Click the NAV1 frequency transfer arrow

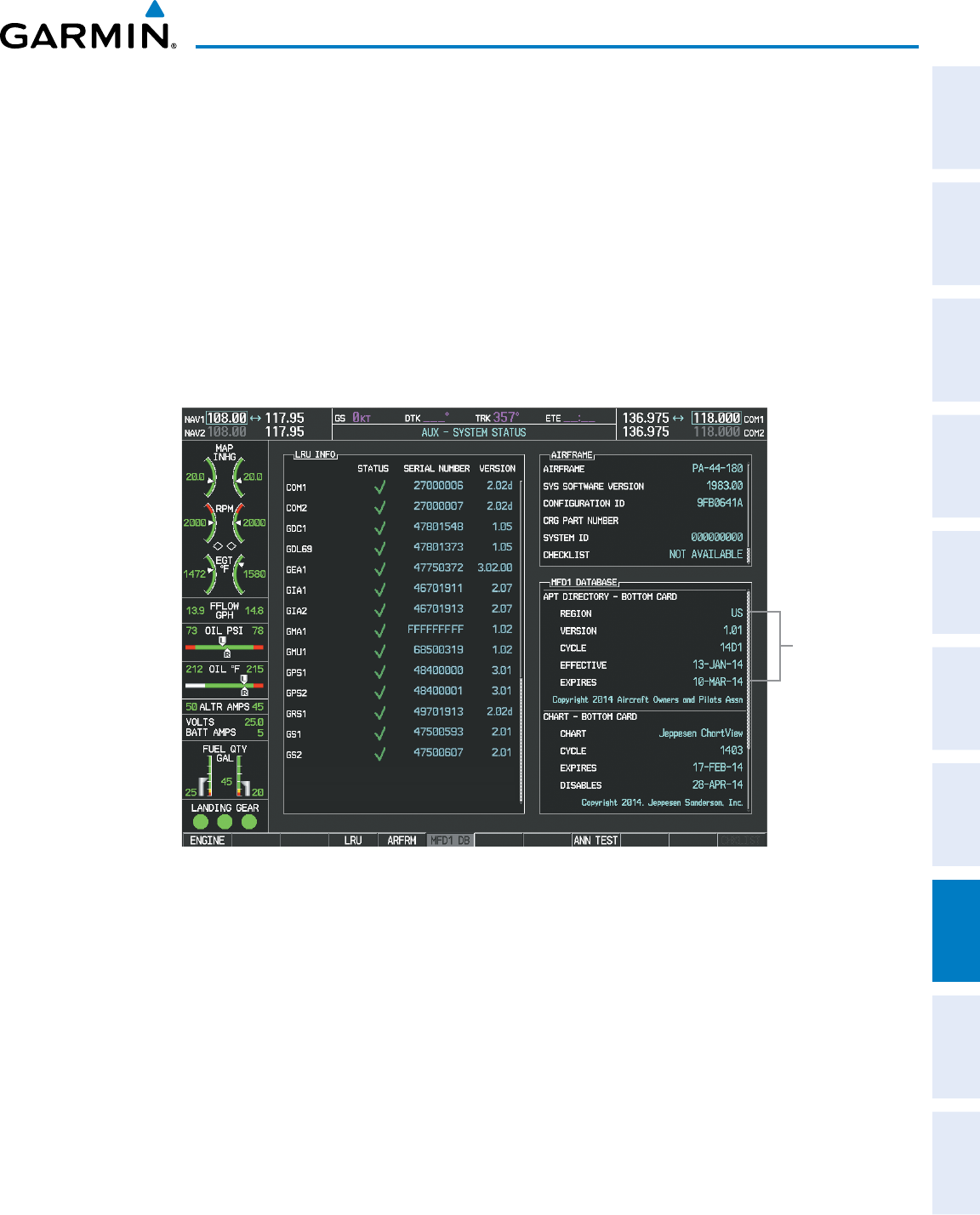click(255, 418)
